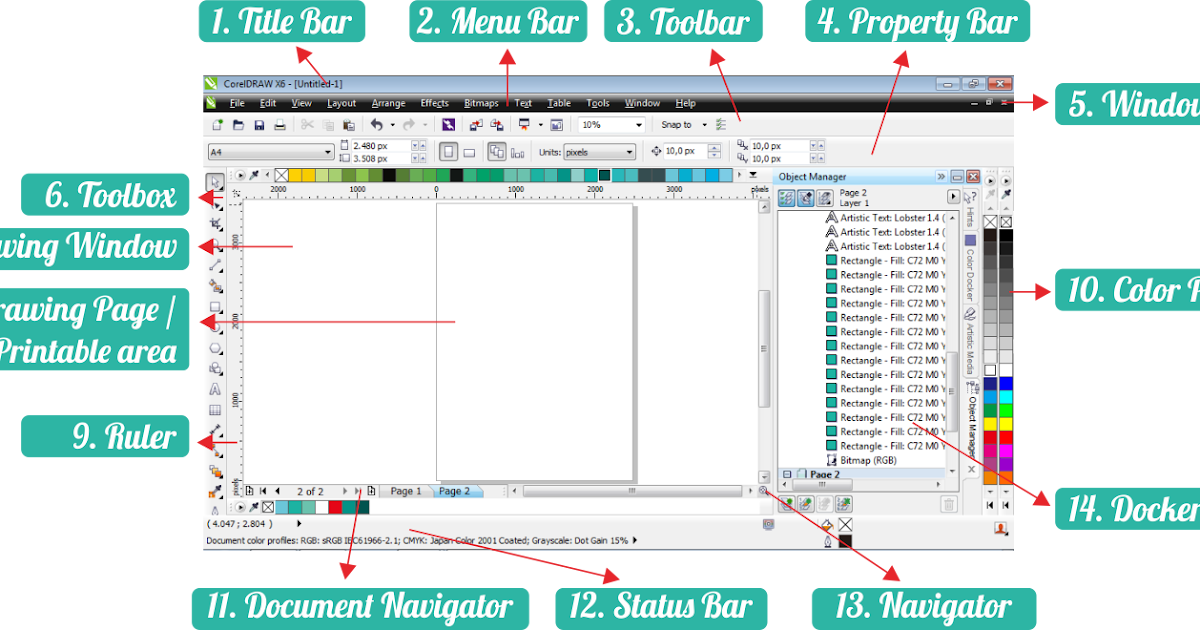Click the Print icon in the toolbar
This screenshot has width=1200, height=630.
[278, 124]
